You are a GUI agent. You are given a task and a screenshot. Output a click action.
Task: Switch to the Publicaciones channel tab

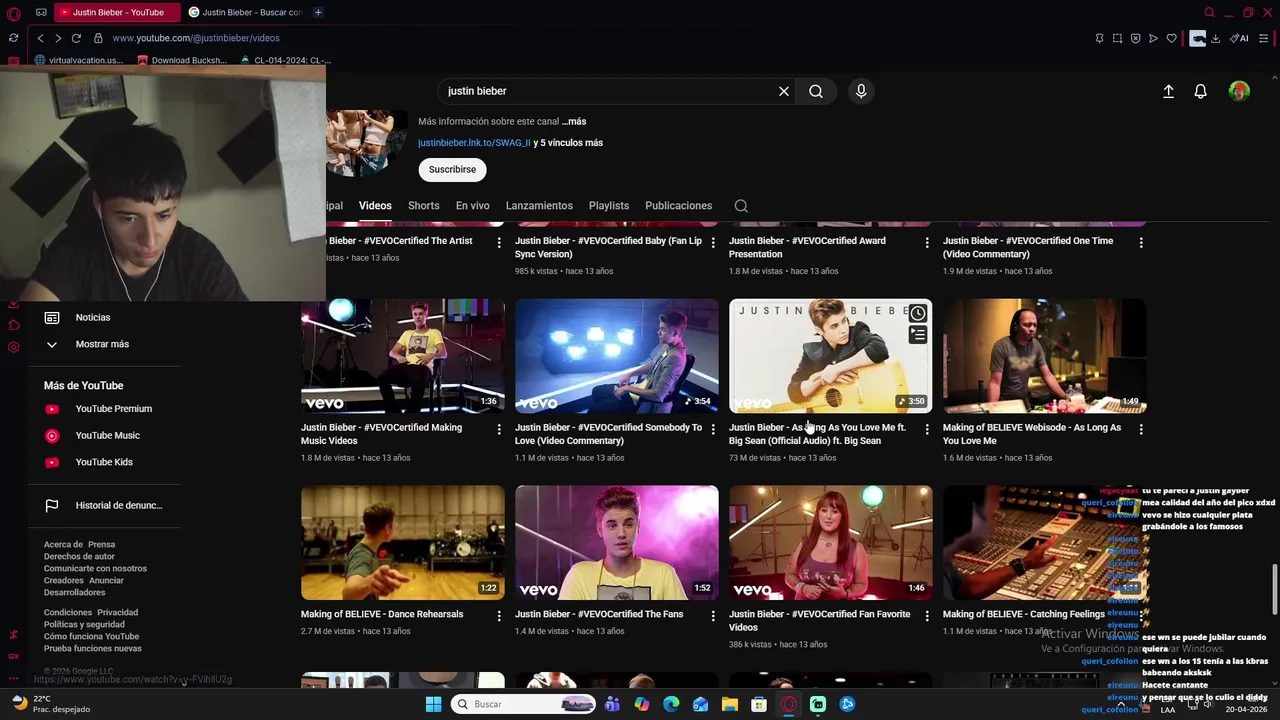[x=678, y=206]
